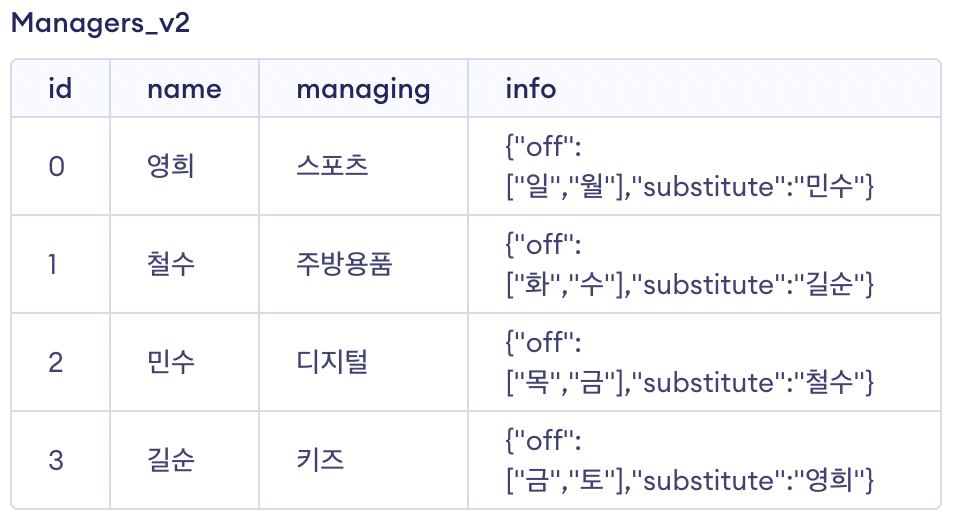Select the name cell 철수
The height and width of the screenshot is (528, 960).
pos(170,264)
